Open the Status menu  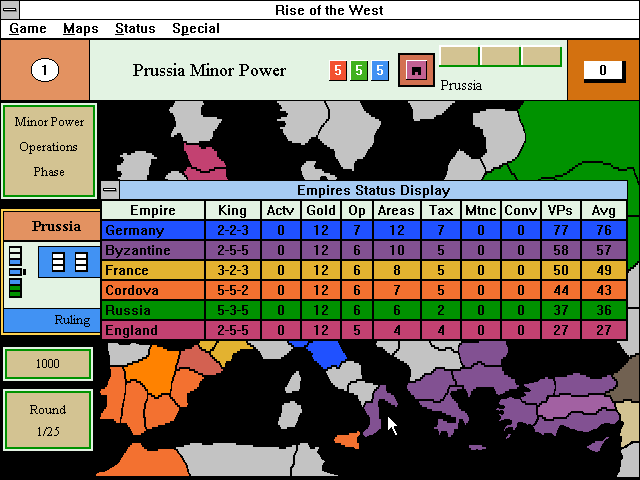coord(135,29)
